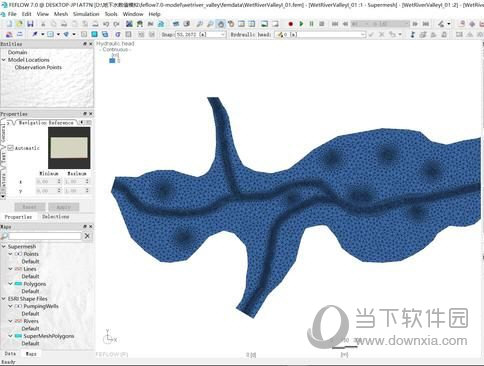The height and width of the screenshot is (366, 484).
Task: Click the Apply button in Properties panel
Action: point(64,207)
